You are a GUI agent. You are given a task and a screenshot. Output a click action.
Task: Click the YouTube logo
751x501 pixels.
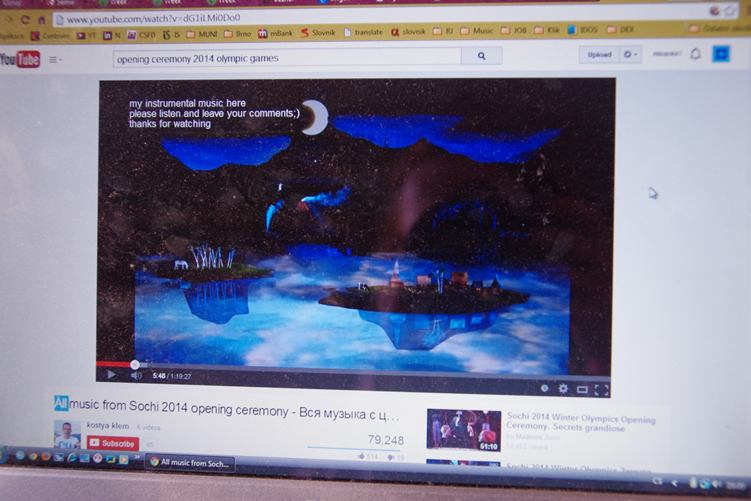point(20,59)
